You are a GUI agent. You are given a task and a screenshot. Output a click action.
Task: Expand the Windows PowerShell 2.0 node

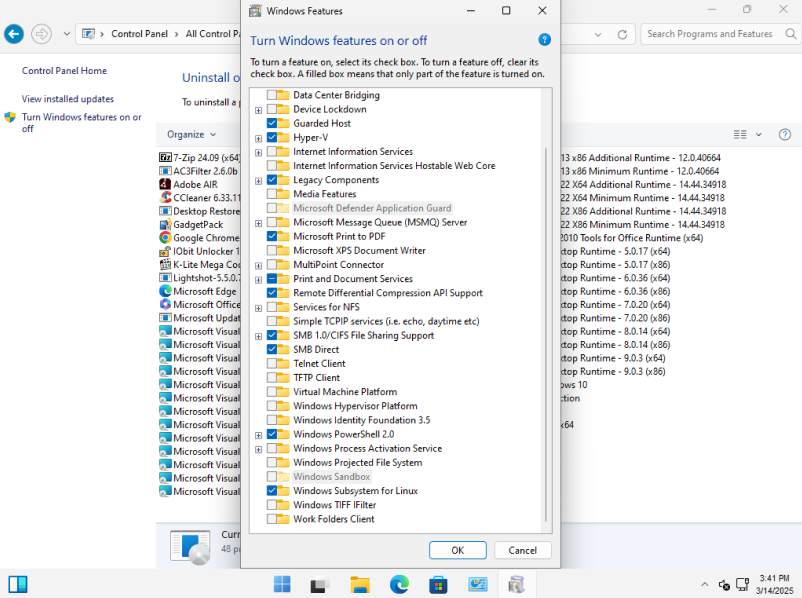(258, 435)
